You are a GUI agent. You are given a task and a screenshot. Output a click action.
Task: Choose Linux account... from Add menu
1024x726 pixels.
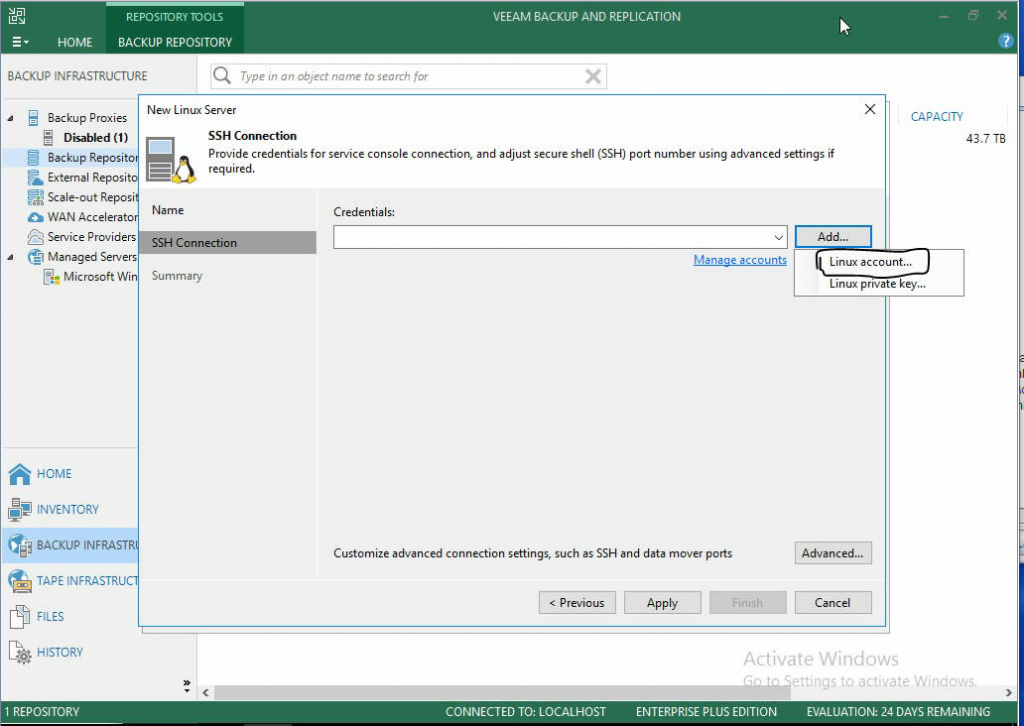coord(870,262)
